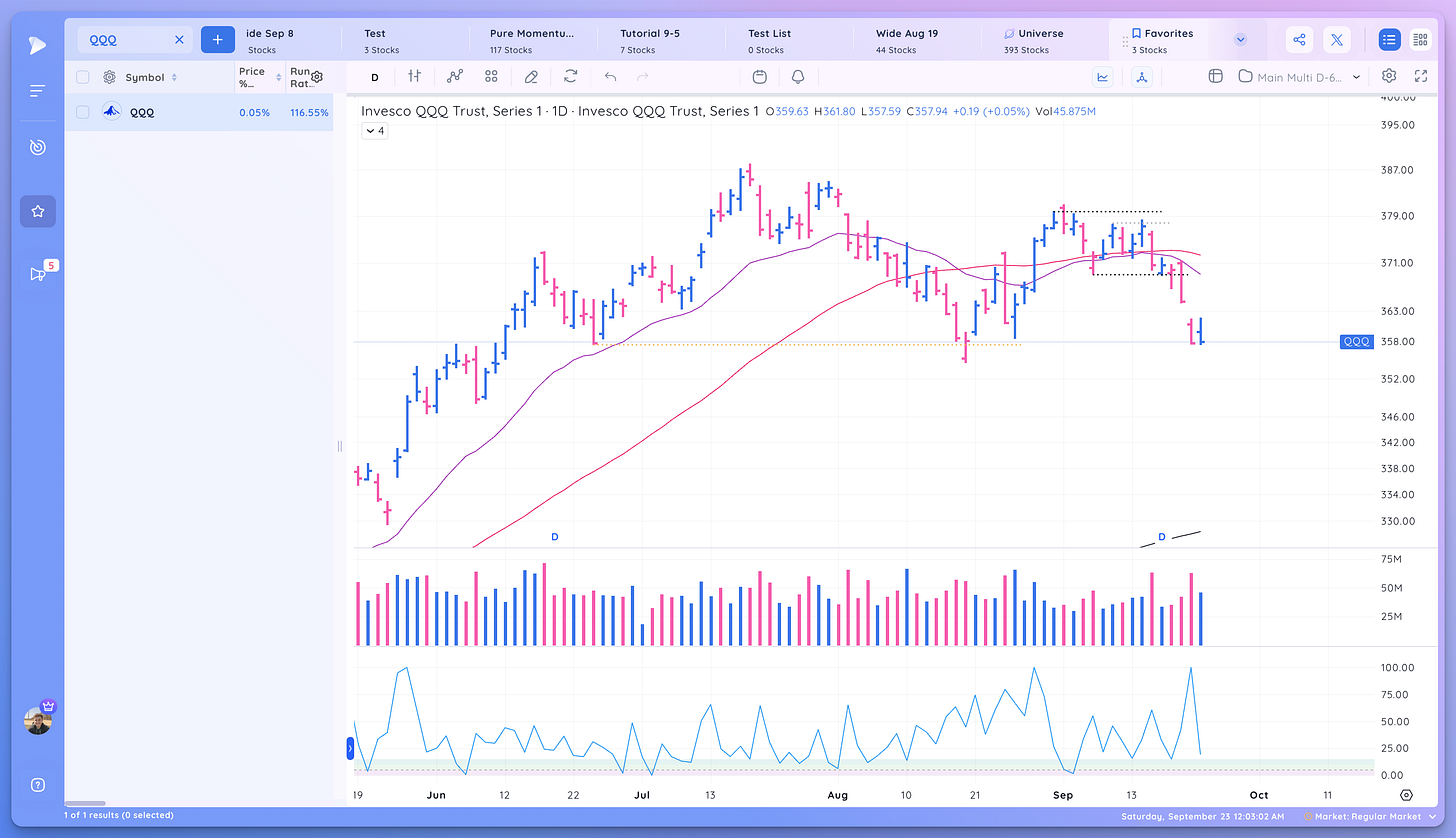Click the app logo in the sidebar
Viewport: 1456px width, 838px height.
(x=37, y=43)
